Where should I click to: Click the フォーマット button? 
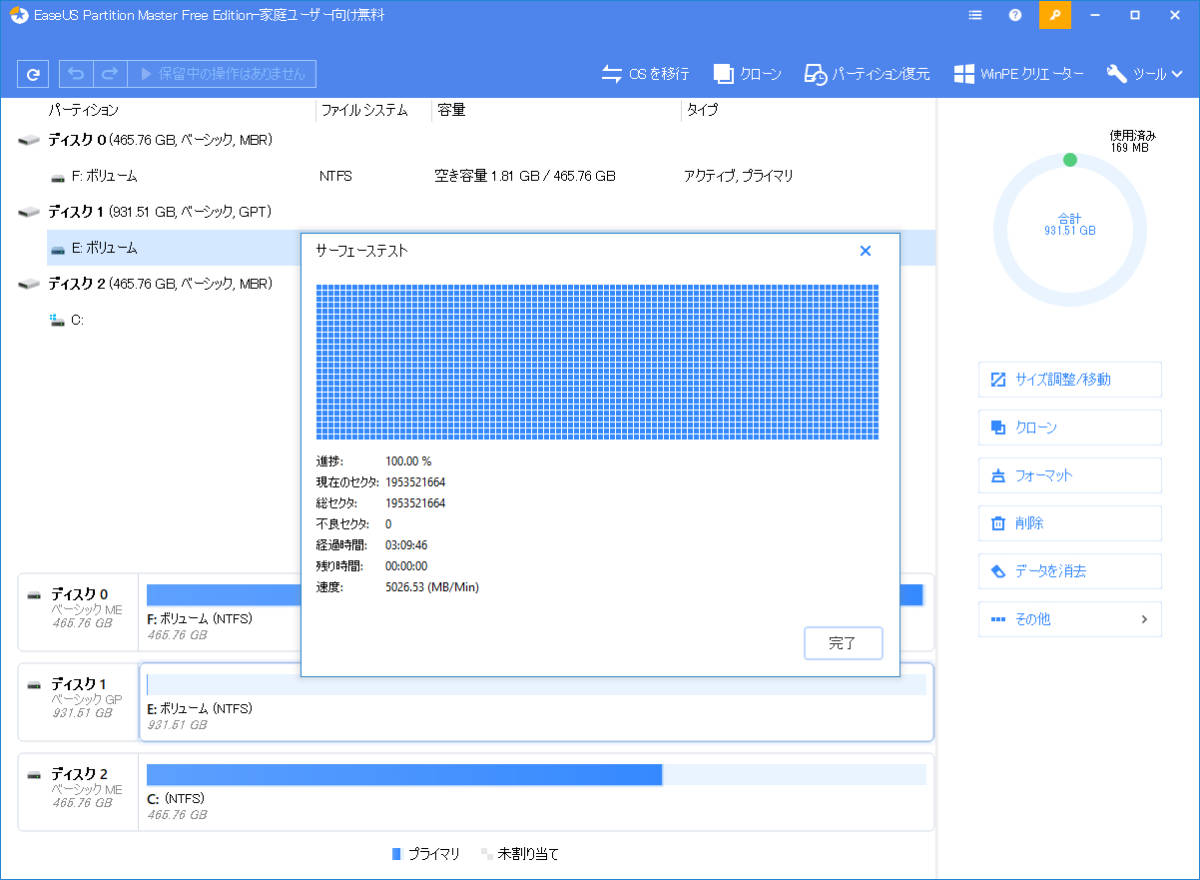(x=1069, y=475)
